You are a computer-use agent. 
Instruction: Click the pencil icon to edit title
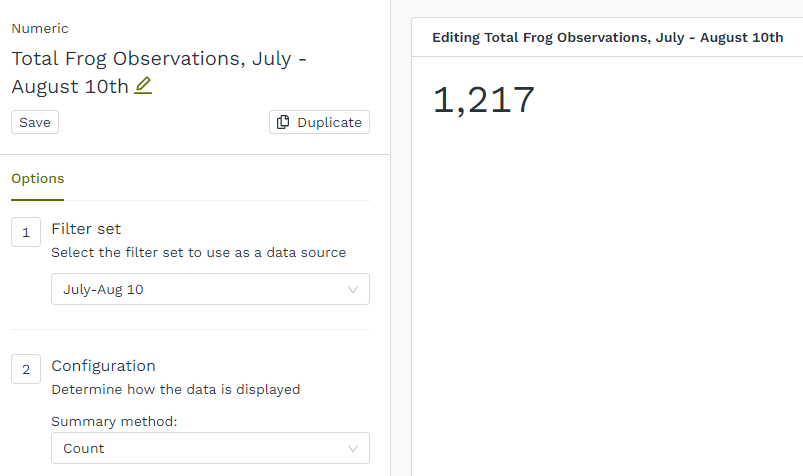click(143, 86)
